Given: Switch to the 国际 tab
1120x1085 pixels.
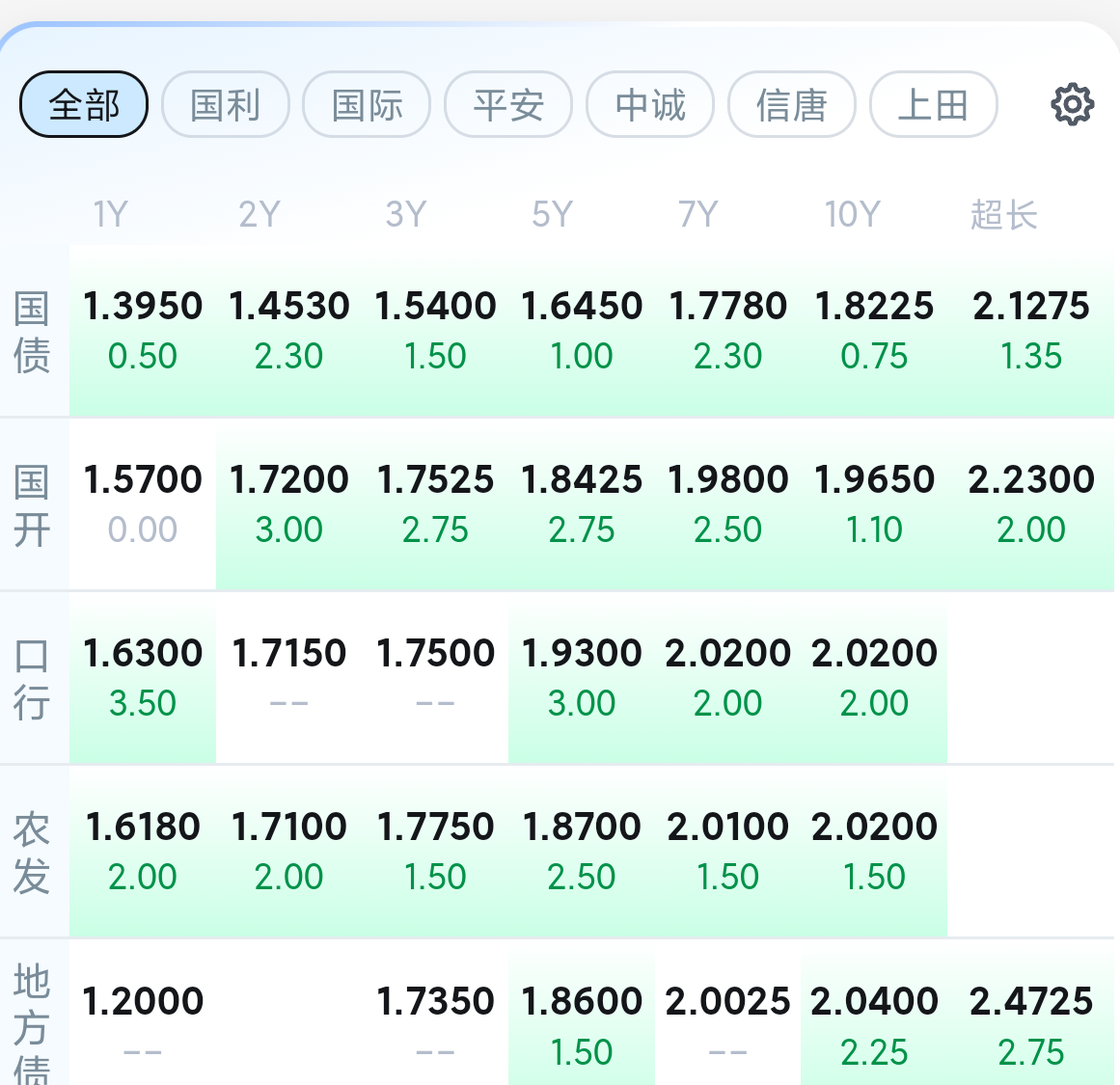Looking at the screenshot, I should [x=367, y=104].
